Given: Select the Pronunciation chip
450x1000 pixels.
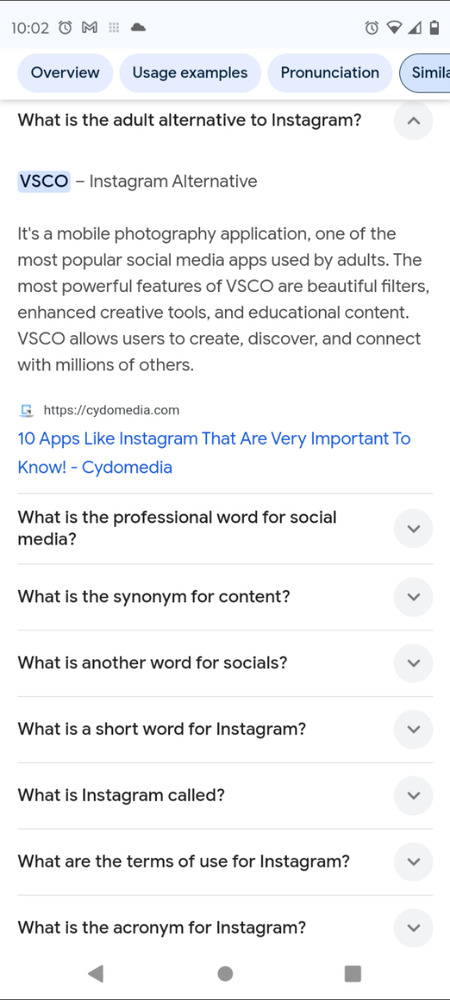Looking at the screenshot, I should [330, 73].
